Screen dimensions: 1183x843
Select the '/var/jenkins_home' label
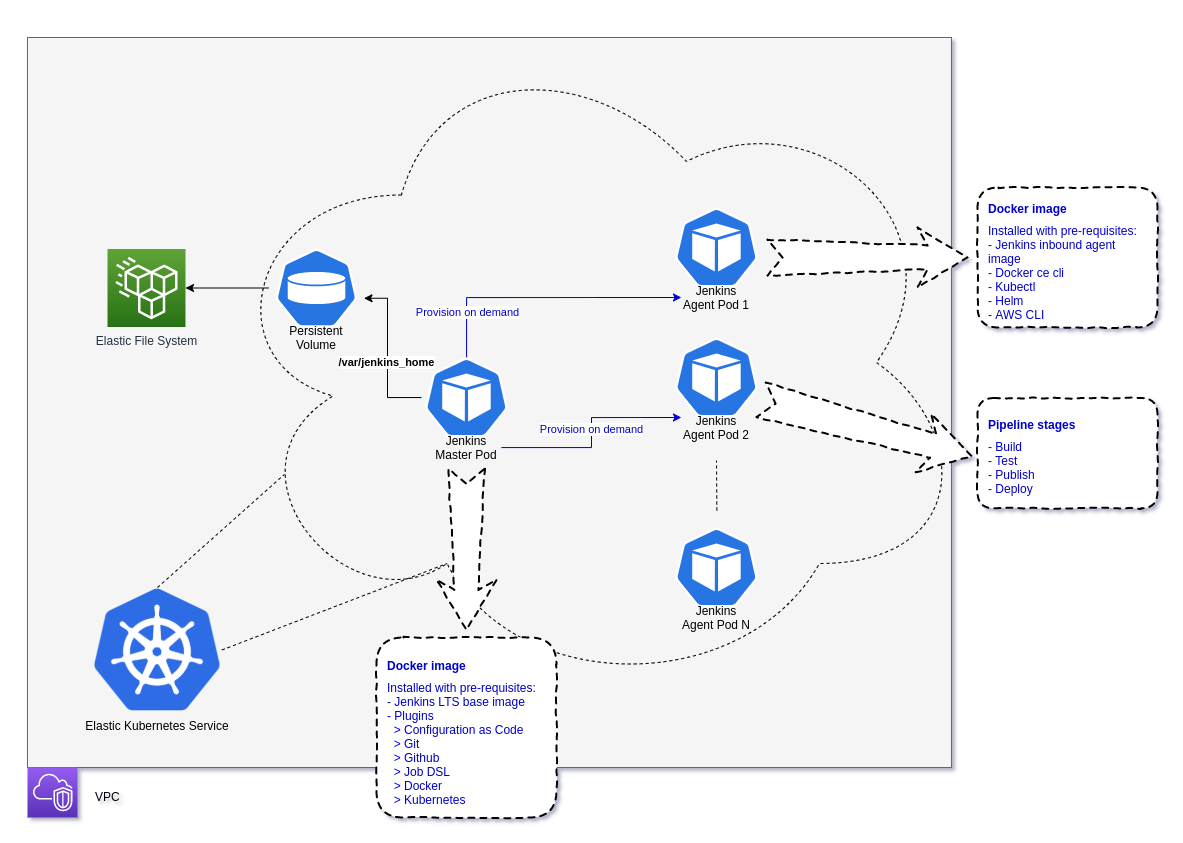click(x=386, y=362)
